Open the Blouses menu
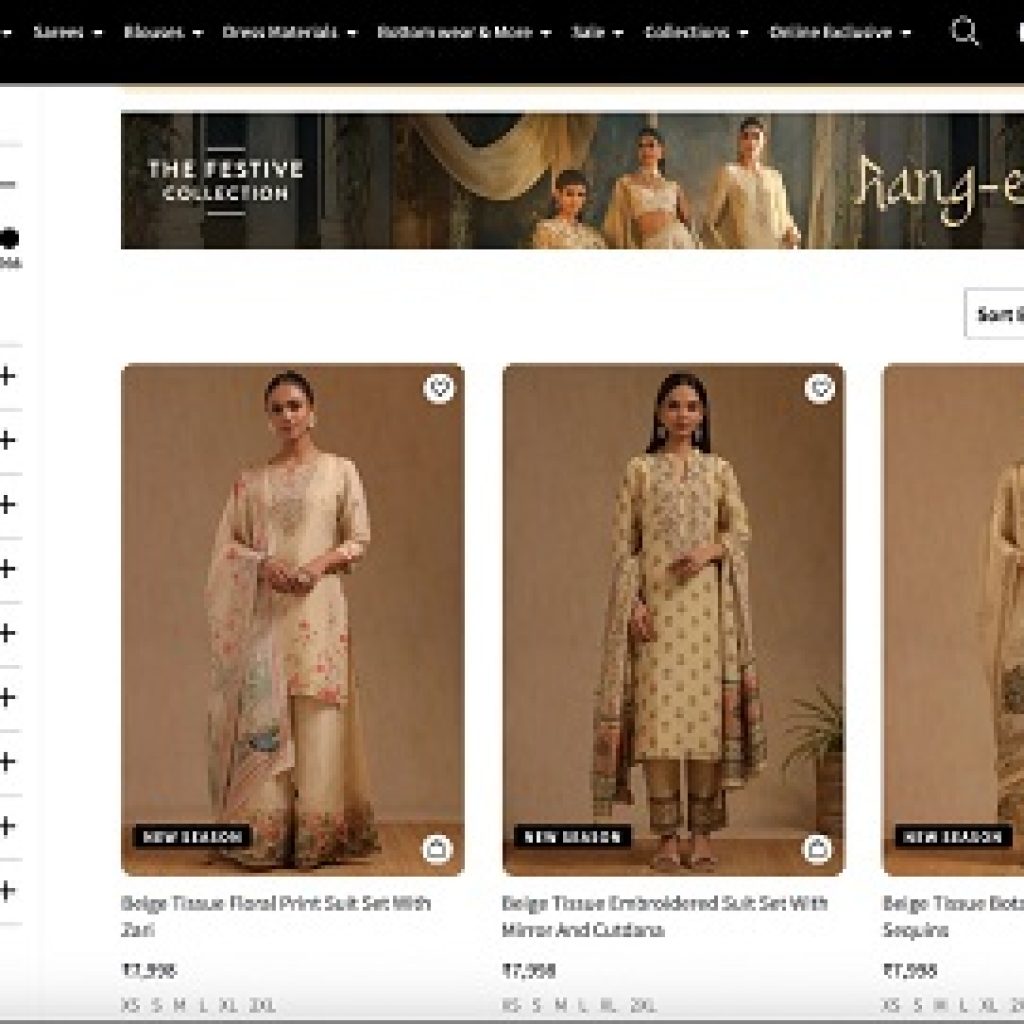 163,32
